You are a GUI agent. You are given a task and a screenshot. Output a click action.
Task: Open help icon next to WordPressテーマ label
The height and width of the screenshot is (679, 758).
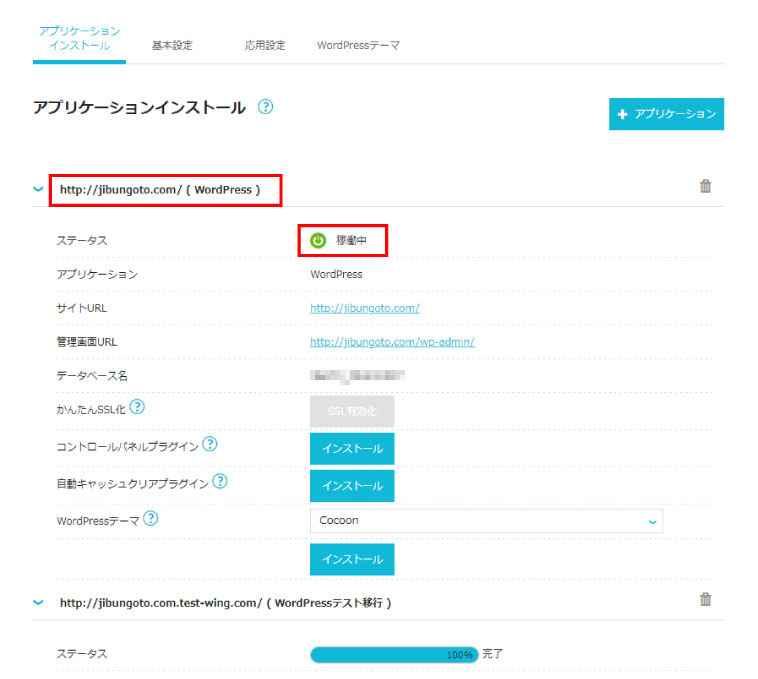[x=151, y=518]
